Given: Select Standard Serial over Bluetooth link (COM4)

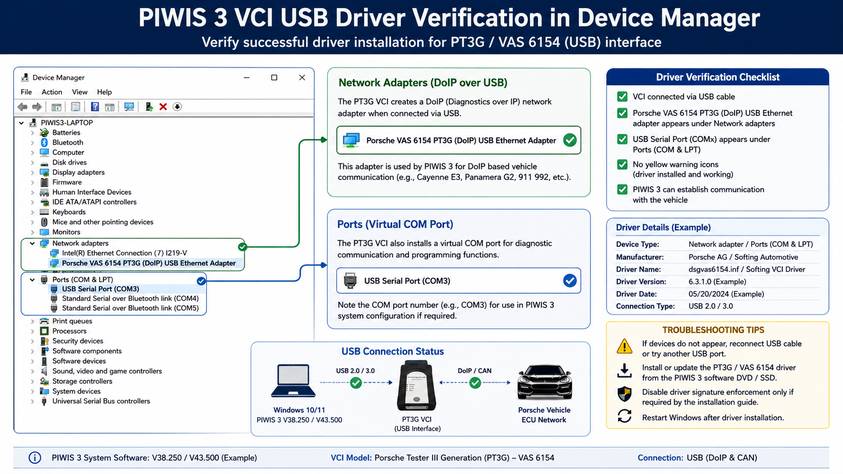Looking at the screenshot, I should 130,299.
